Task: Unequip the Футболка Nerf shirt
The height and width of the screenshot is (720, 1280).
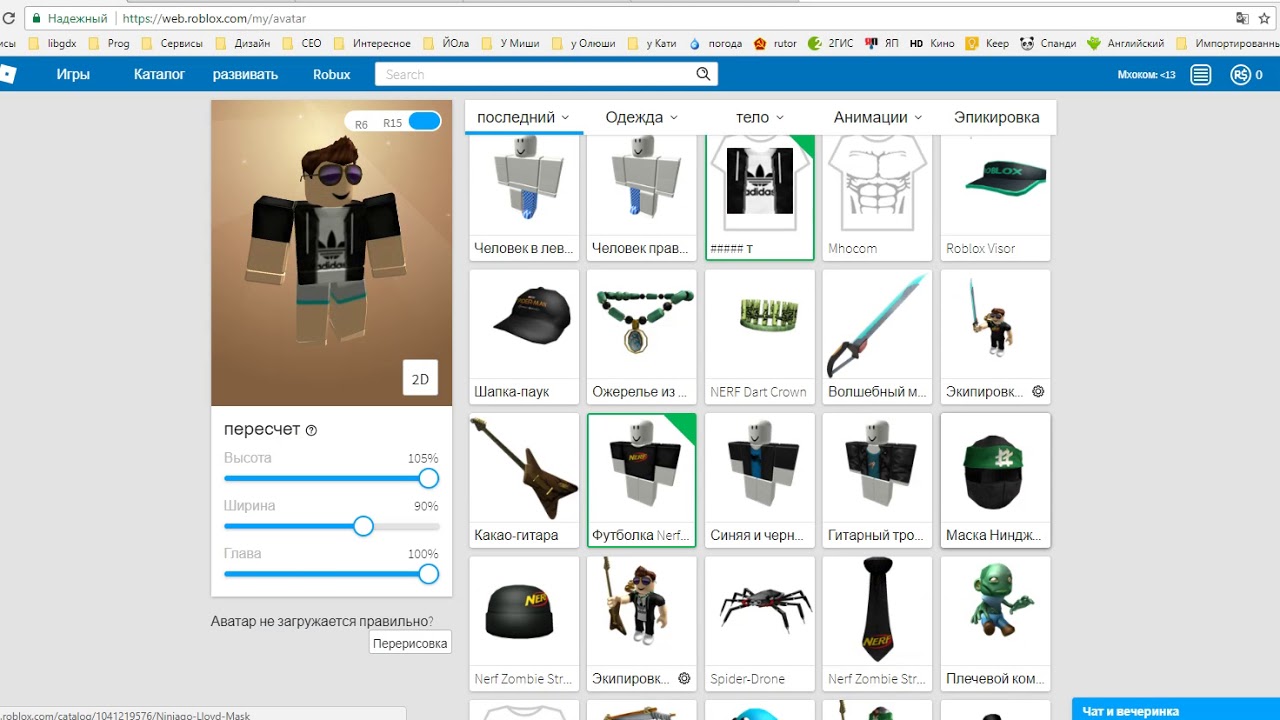Action: [642, 480]
